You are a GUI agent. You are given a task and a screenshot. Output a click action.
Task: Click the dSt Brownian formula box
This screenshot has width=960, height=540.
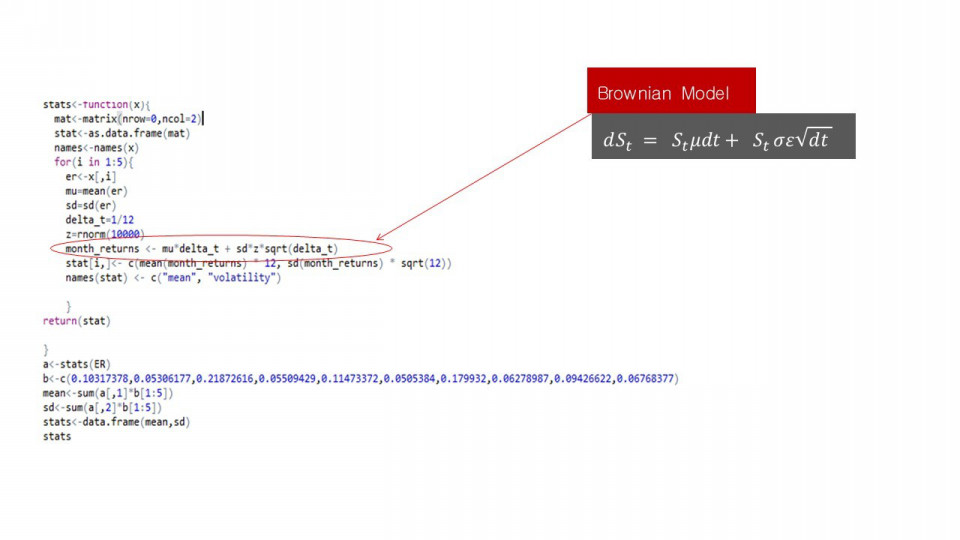(724, 136)
